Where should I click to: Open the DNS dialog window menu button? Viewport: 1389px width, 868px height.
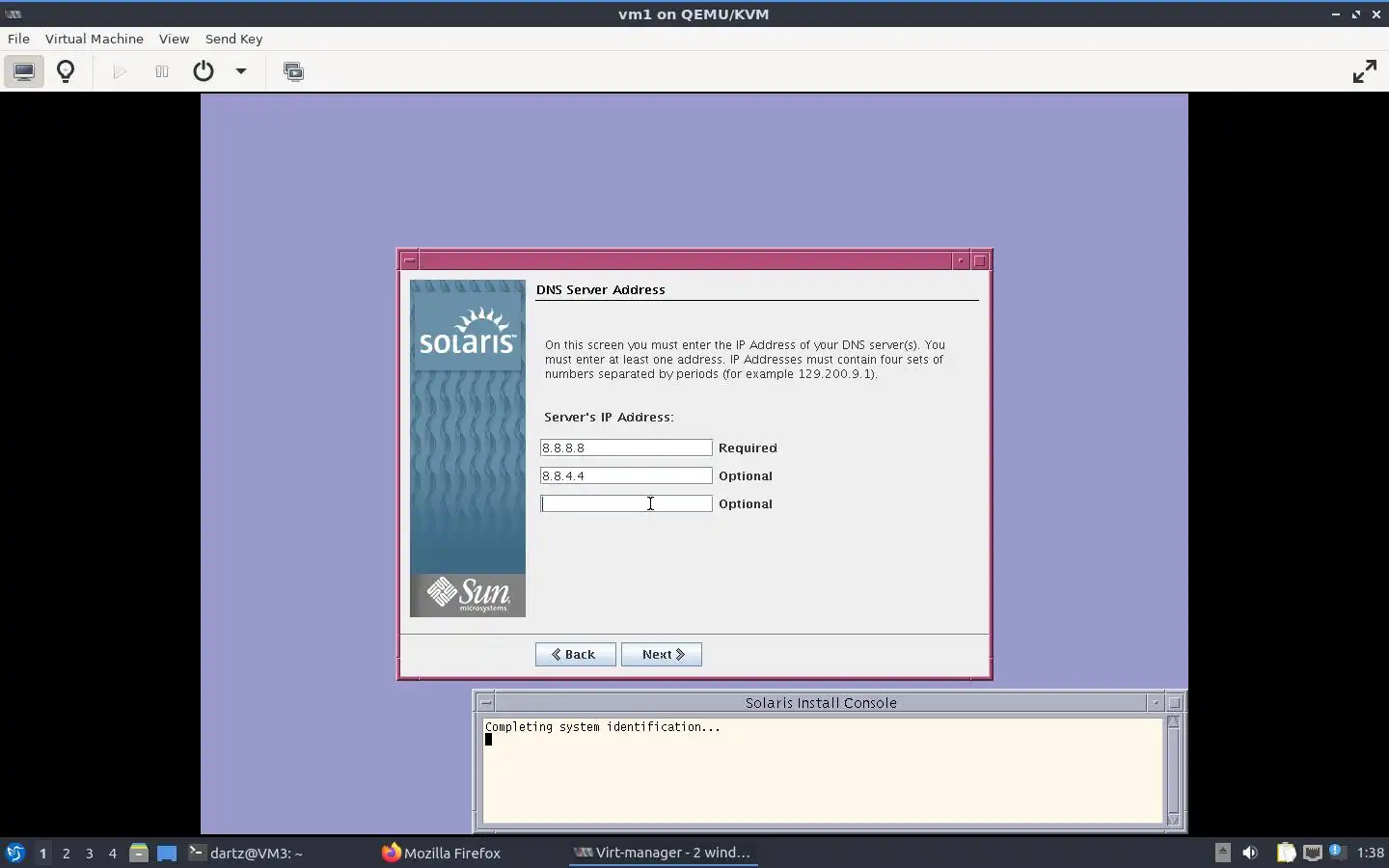pos(410,260)
